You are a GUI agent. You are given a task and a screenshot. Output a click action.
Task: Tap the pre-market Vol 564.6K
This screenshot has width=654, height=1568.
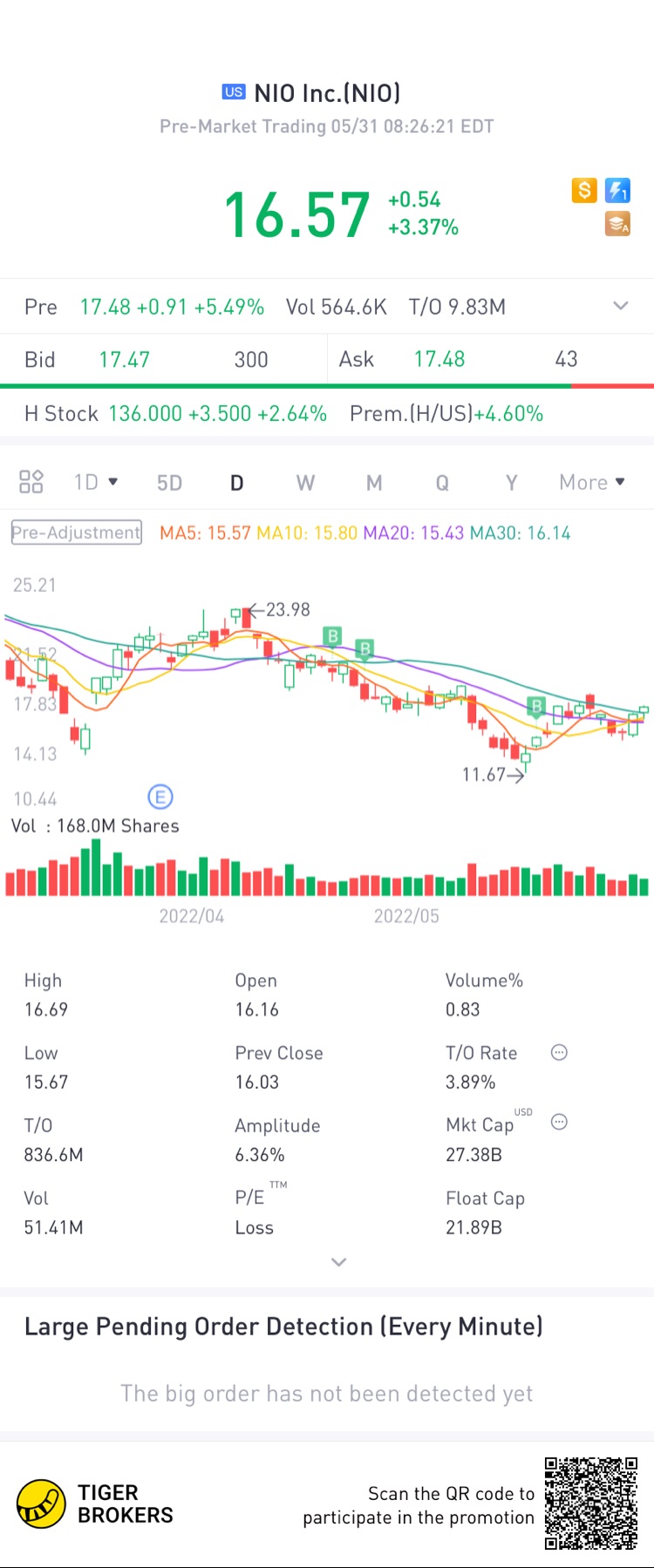pyautogui.click(x=337, y=307)
